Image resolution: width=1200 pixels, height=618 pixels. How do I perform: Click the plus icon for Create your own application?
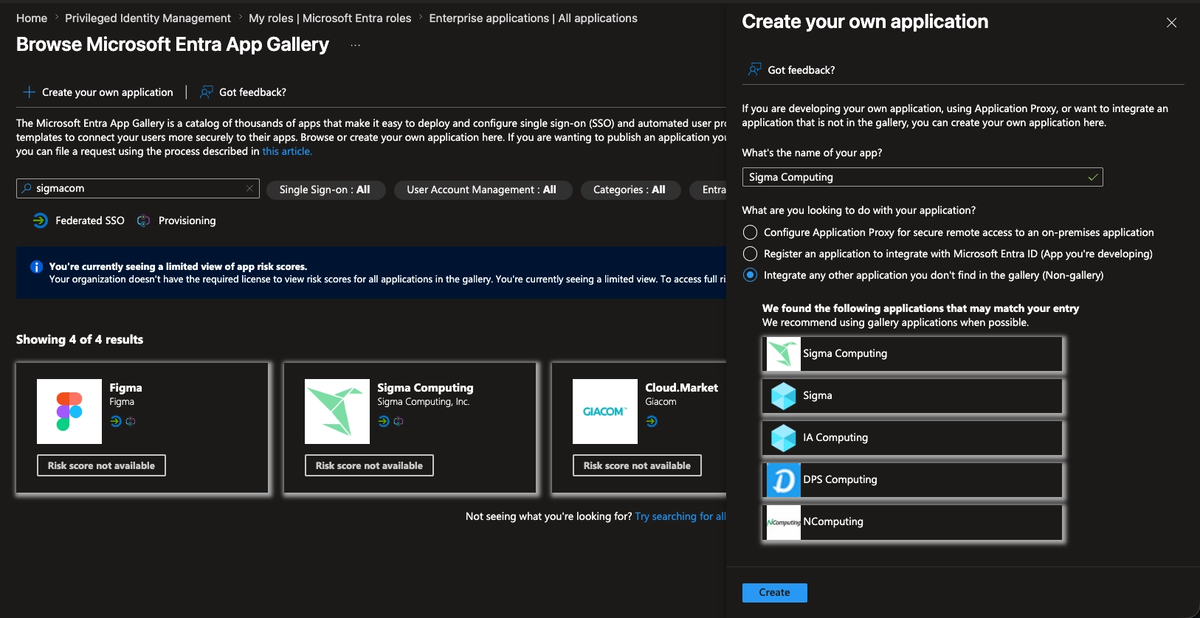(x=29, y=92)
